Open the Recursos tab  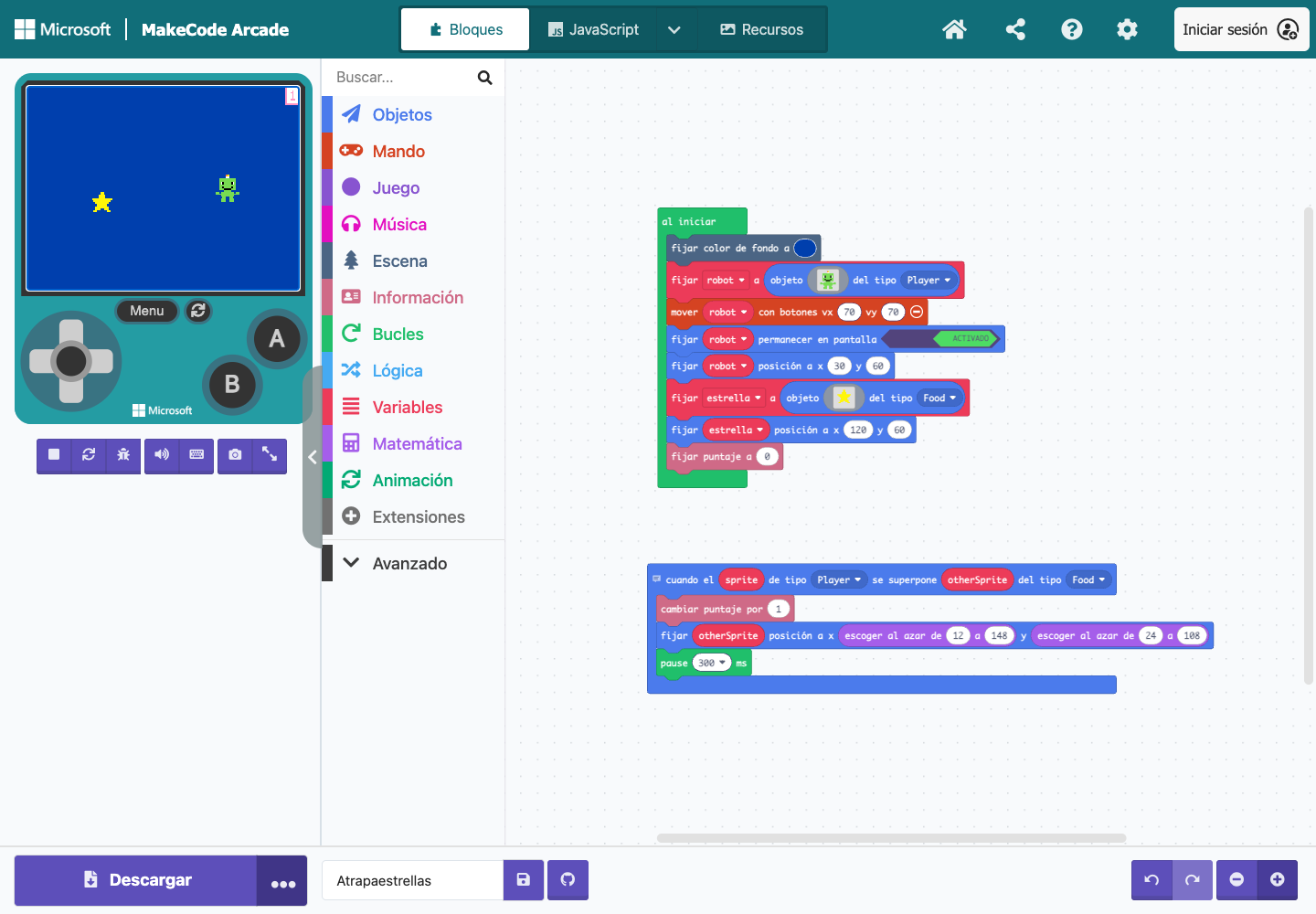click(761, 29)
